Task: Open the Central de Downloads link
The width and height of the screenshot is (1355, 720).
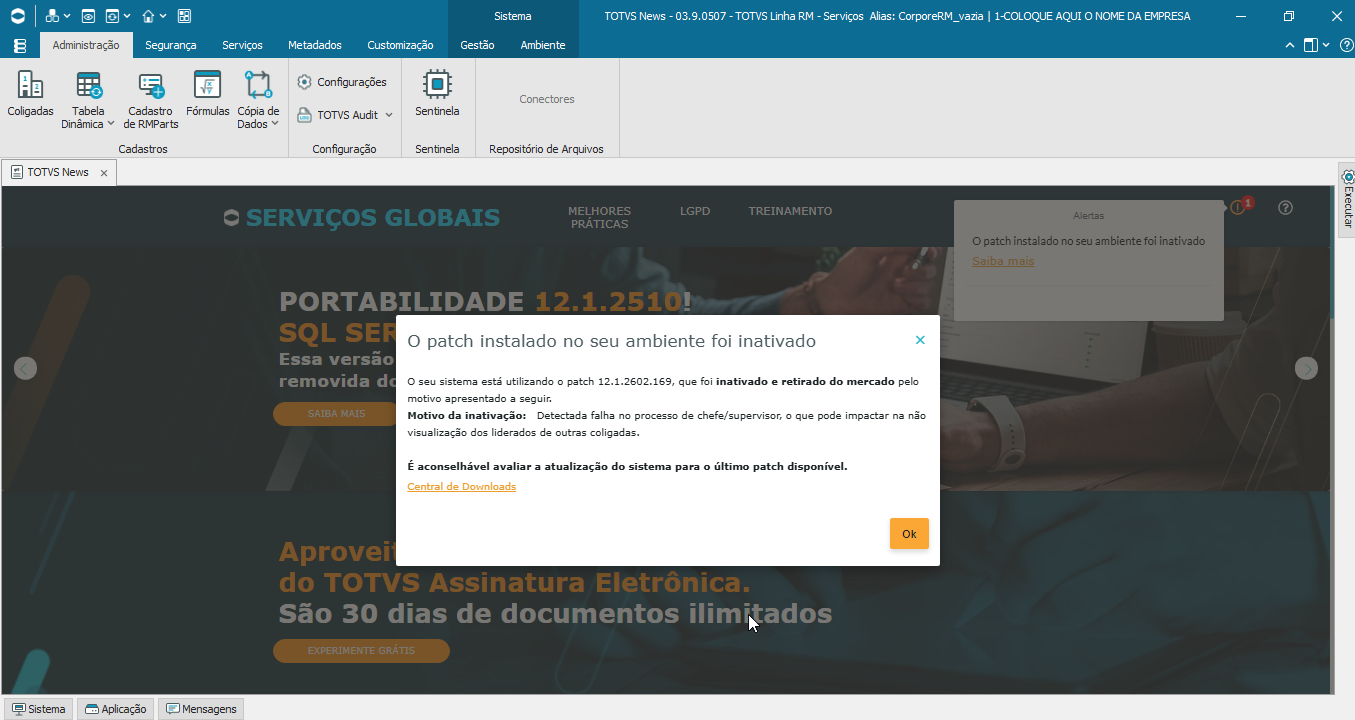Action: 462,487
